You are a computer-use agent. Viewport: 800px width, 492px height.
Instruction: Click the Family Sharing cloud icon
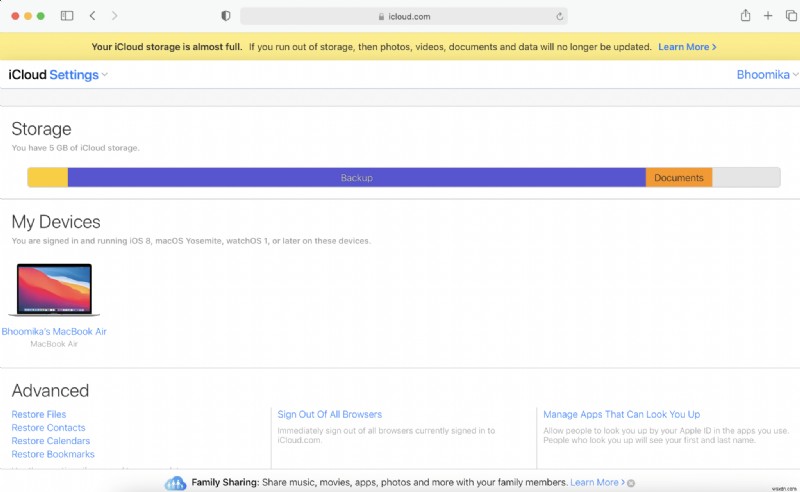tap(176, 483)
